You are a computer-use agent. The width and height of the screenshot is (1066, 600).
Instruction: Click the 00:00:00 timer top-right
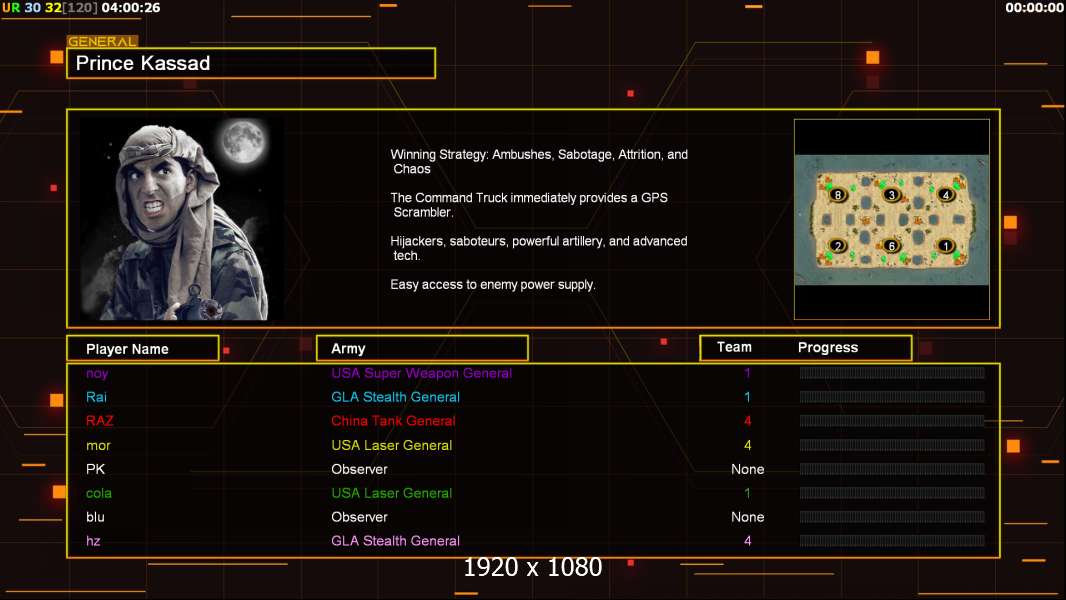[x=1035, y=7]
